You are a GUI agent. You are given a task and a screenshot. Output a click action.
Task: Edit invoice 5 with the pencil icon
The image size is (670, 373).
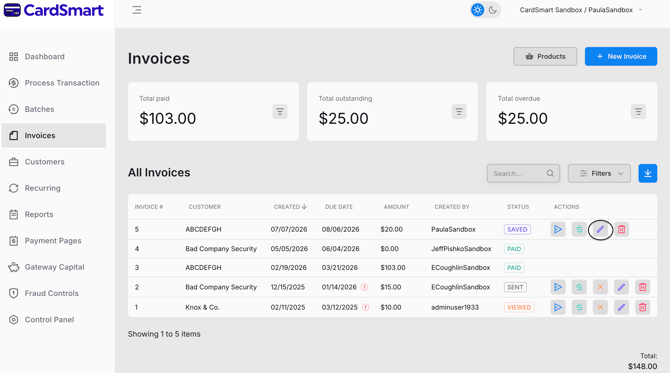click(600, 229)
